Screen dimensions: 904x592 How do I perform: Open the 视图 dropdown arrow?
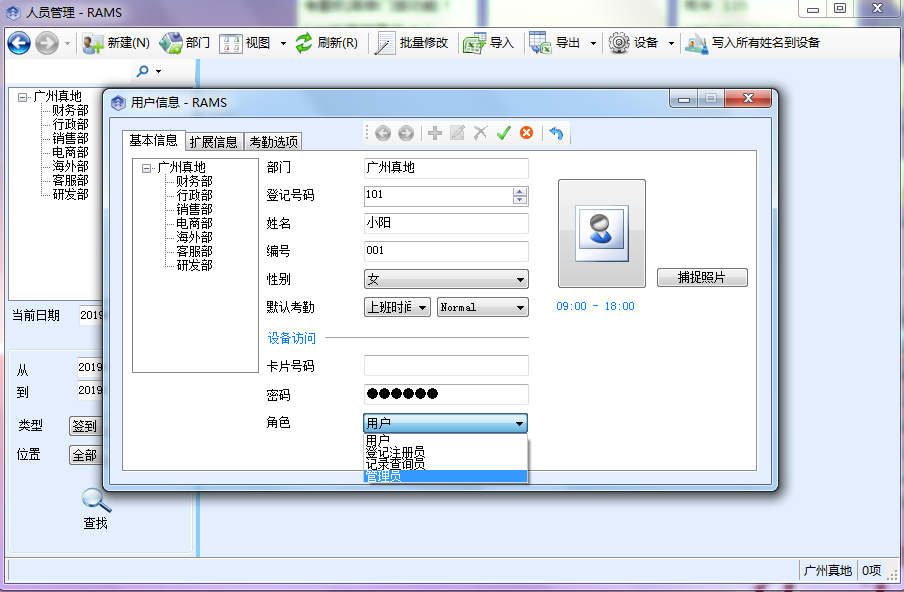[x=283, y=43]
